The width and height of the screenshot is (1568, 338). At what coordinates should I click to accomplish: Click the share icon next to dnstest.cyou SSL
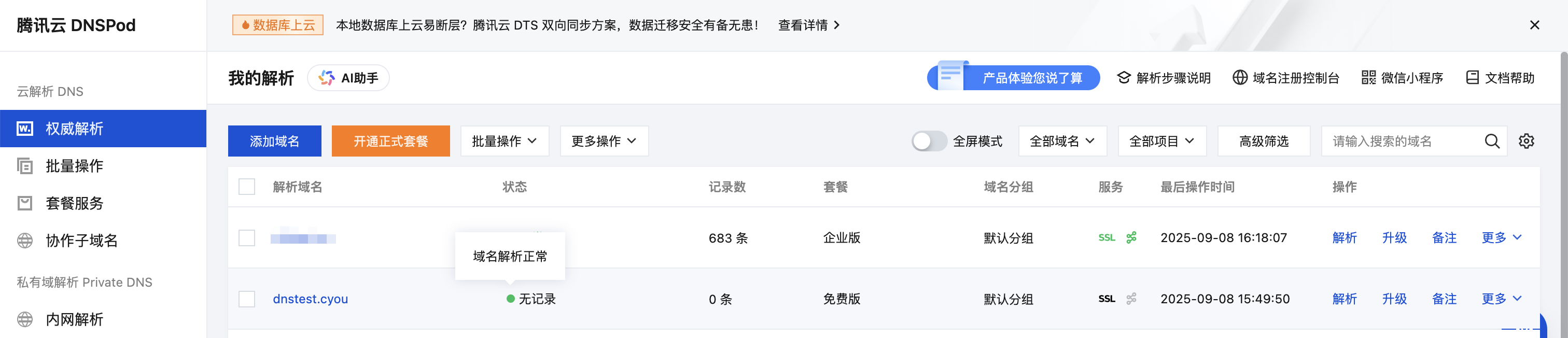pos(1131,299)
